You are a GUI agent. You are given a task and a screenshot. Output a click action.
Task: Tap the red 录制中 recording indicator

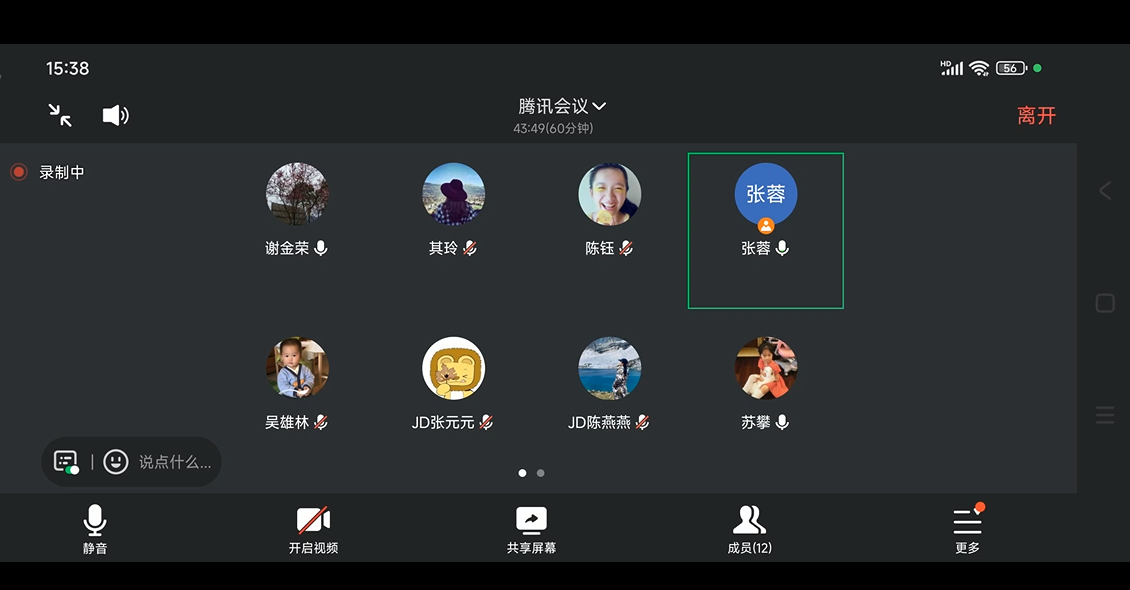(x=18, y=172)
